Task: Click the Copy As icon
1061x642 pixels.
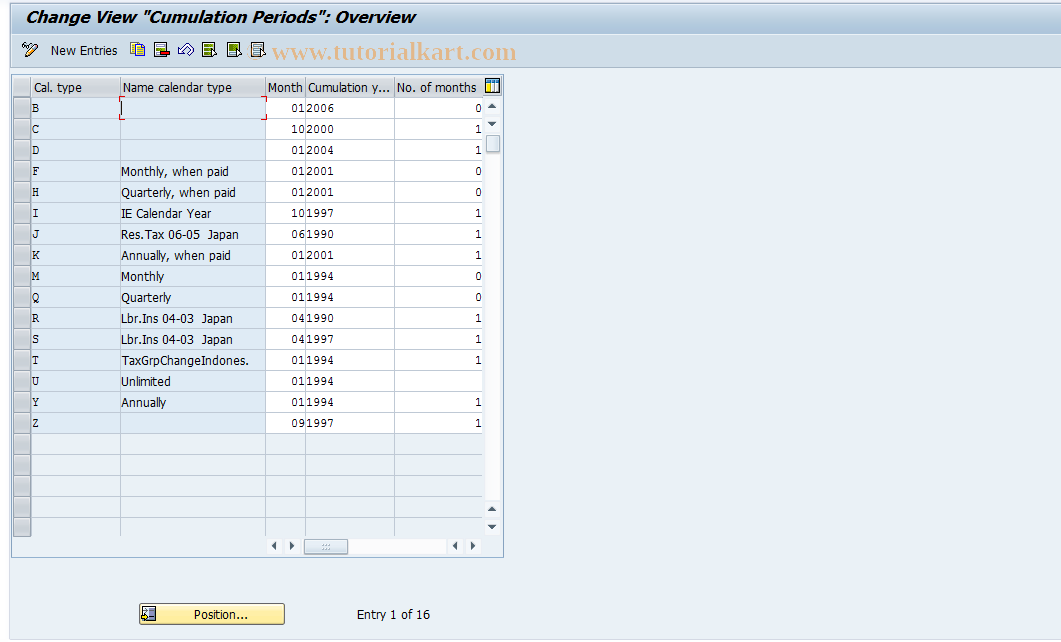Action: coord(137,49)
